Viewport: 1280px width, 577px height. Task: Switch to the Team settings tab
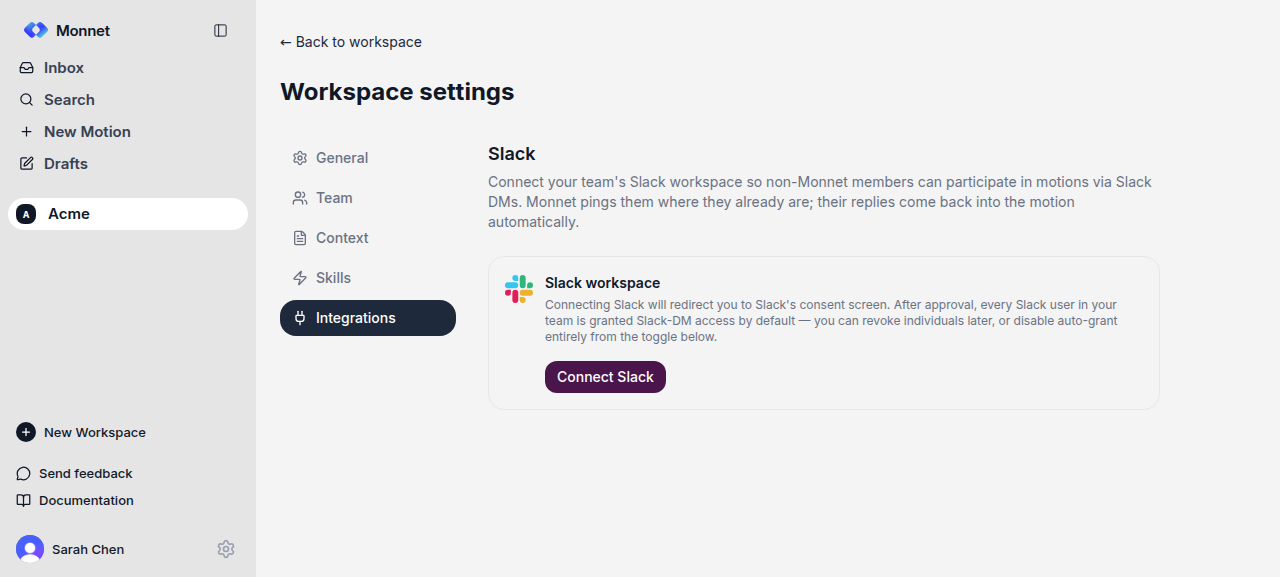tap(368, 198)
